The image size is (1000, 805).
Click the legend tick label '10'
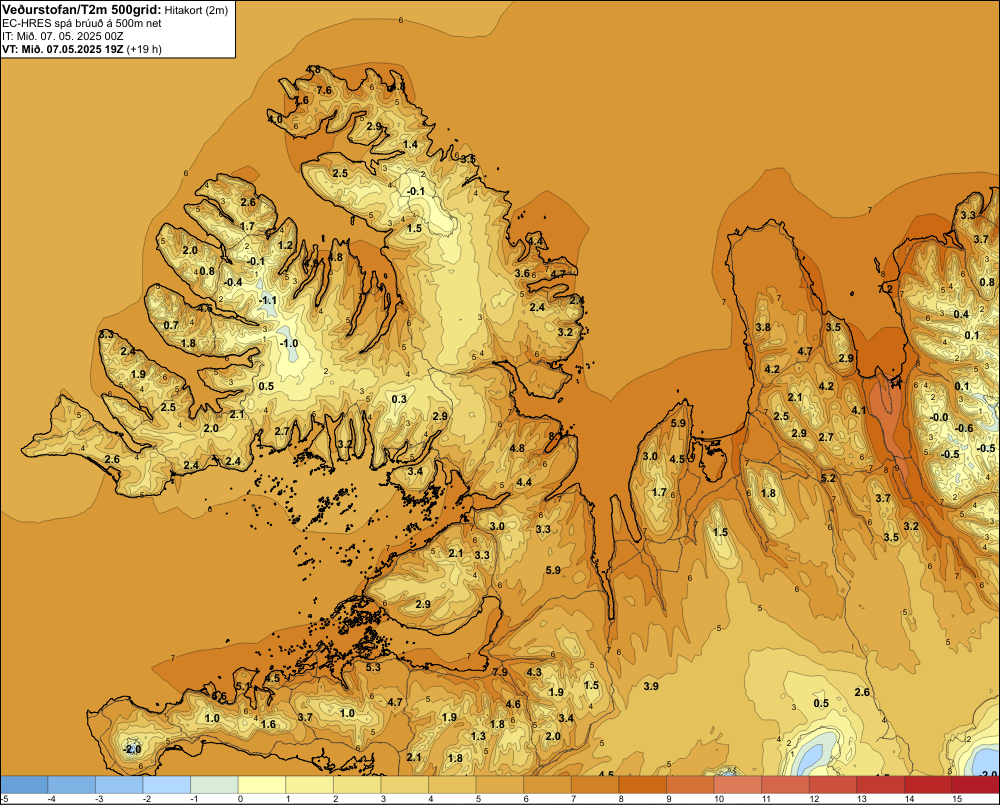coord(719,799)
